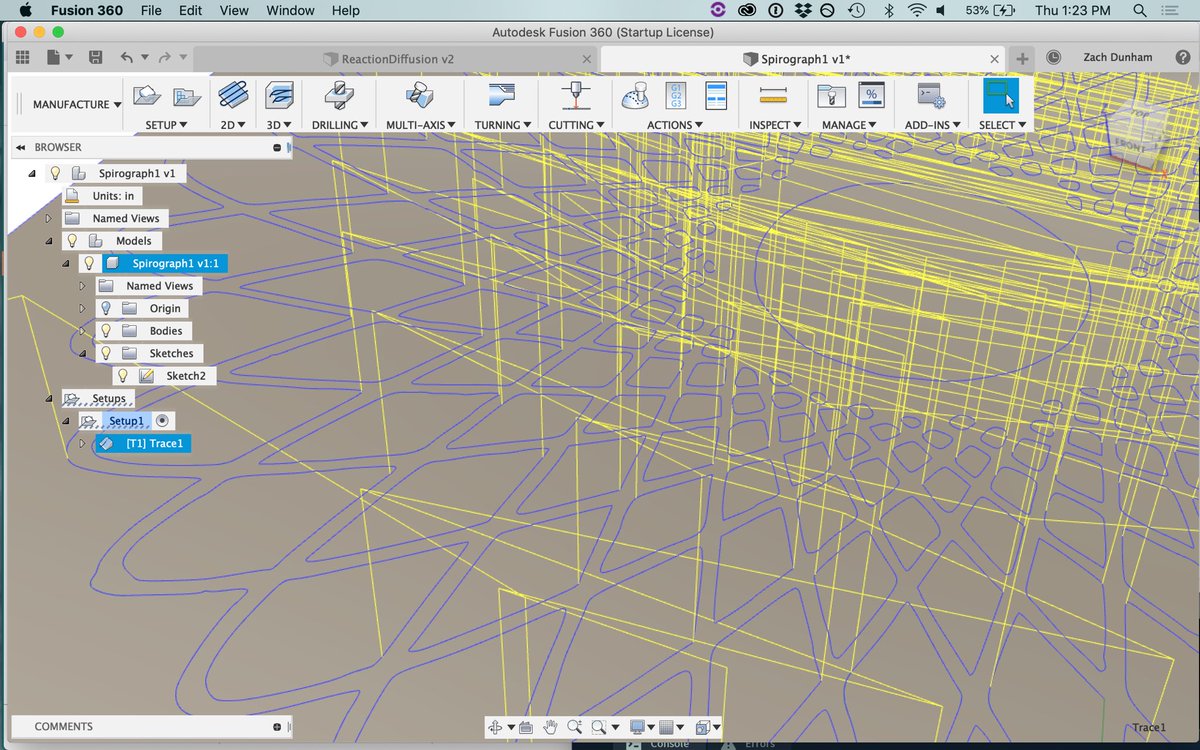Click the Redo arrow
The height and width of the screenshot is (750, 1200).
pos(166,58)
